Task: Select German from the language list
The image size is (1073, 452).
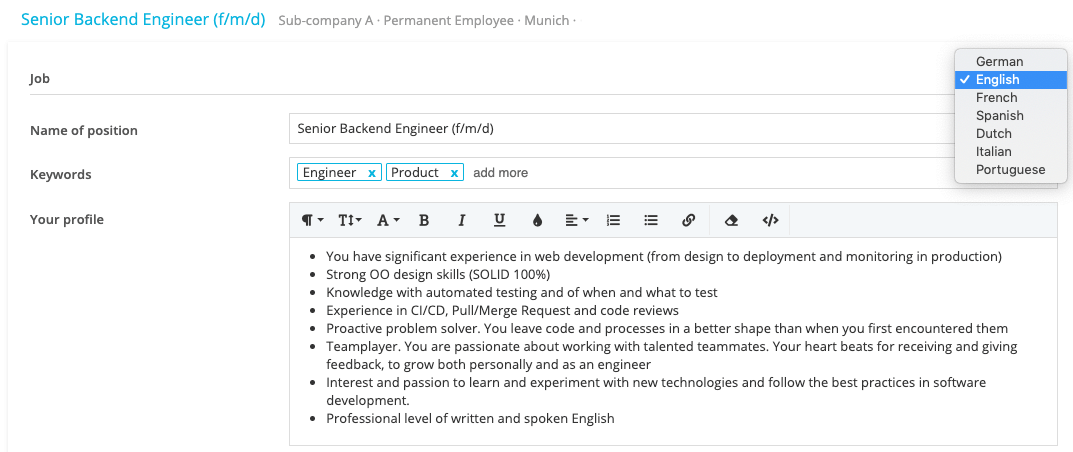Action: coord(999,62)
